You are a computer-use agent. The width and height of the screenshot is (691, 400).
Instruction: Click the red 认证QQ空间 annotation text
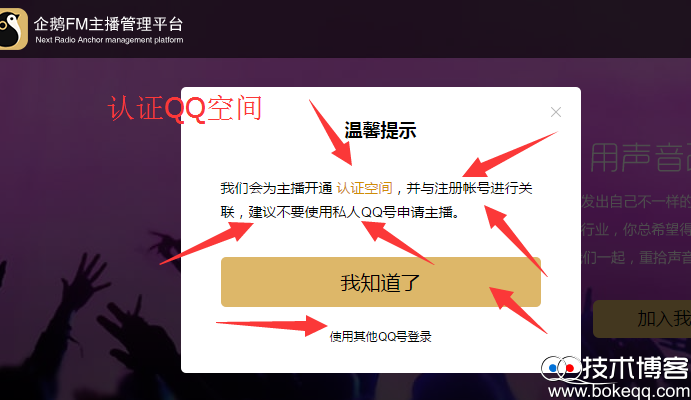coord(185,109)
